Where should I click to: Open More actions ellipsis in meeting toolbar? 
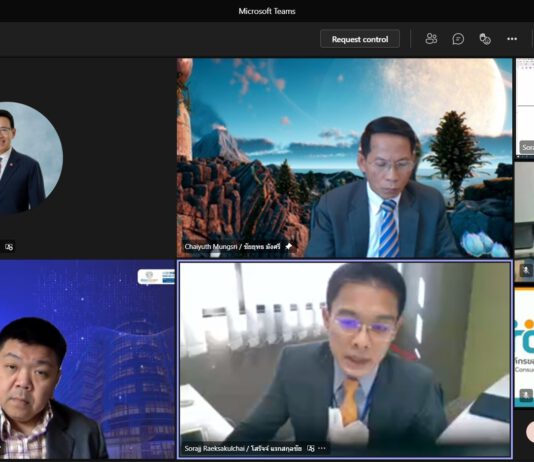[x=512, y=39]
